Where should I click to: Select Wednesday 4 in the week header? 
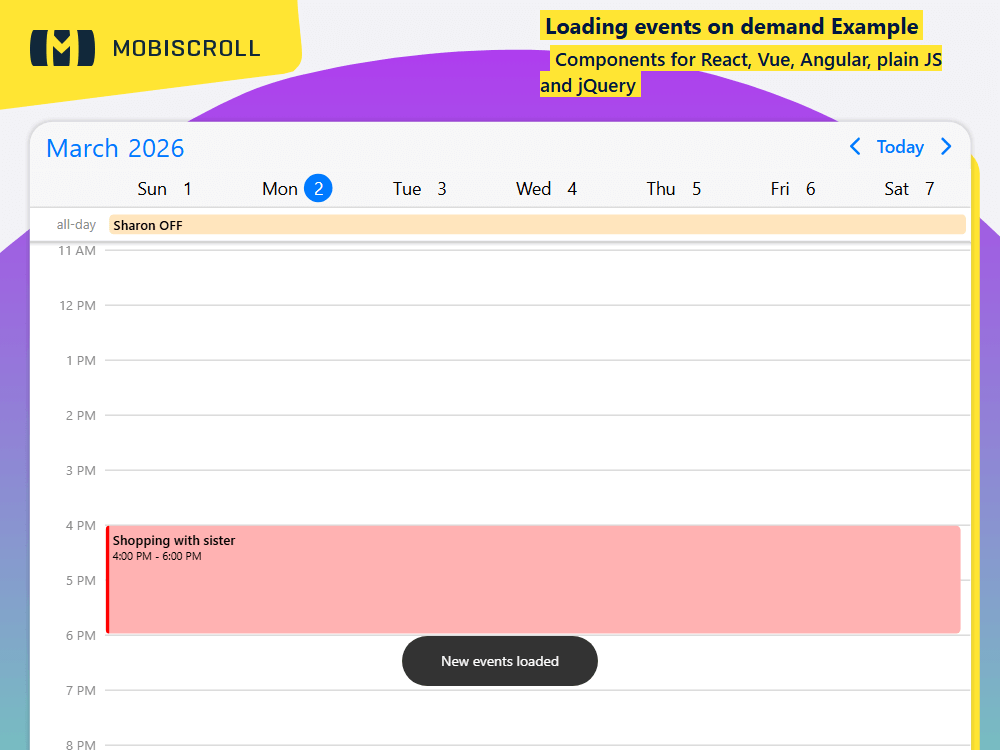point(546,188)
